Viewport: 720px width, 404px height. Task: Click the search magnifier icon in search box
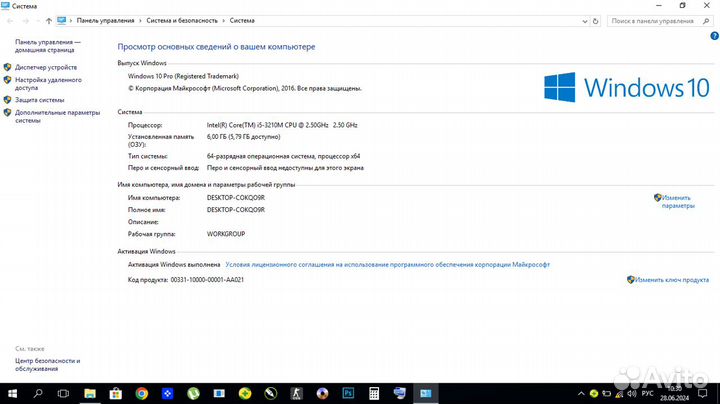(706, 21)
